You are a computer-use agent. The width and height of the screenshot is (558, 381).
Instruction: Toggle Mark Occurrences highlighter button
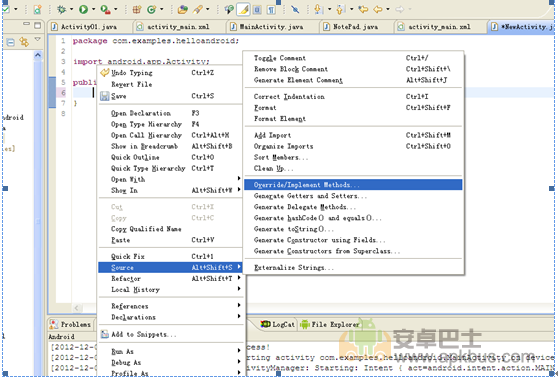click(x=243, y=9)
